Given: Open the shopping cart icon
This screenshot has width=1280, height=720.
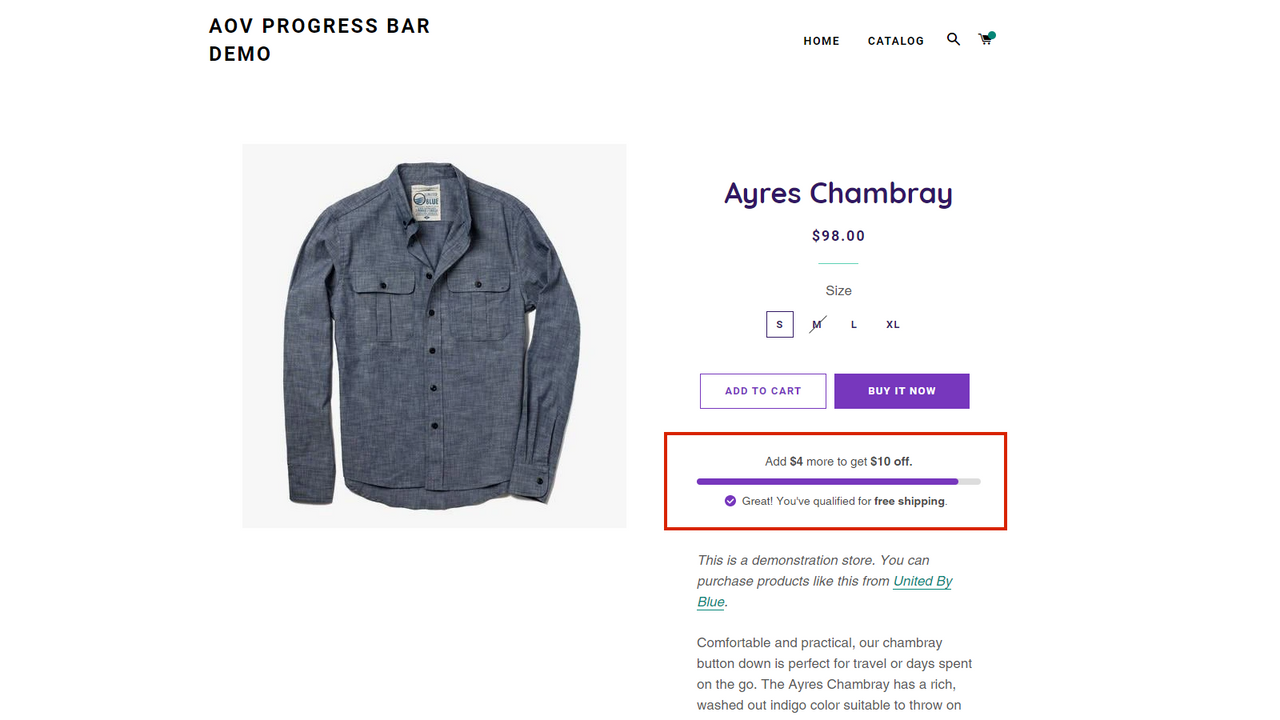Looking at the screenshot, I should click(x=986, y=39).
